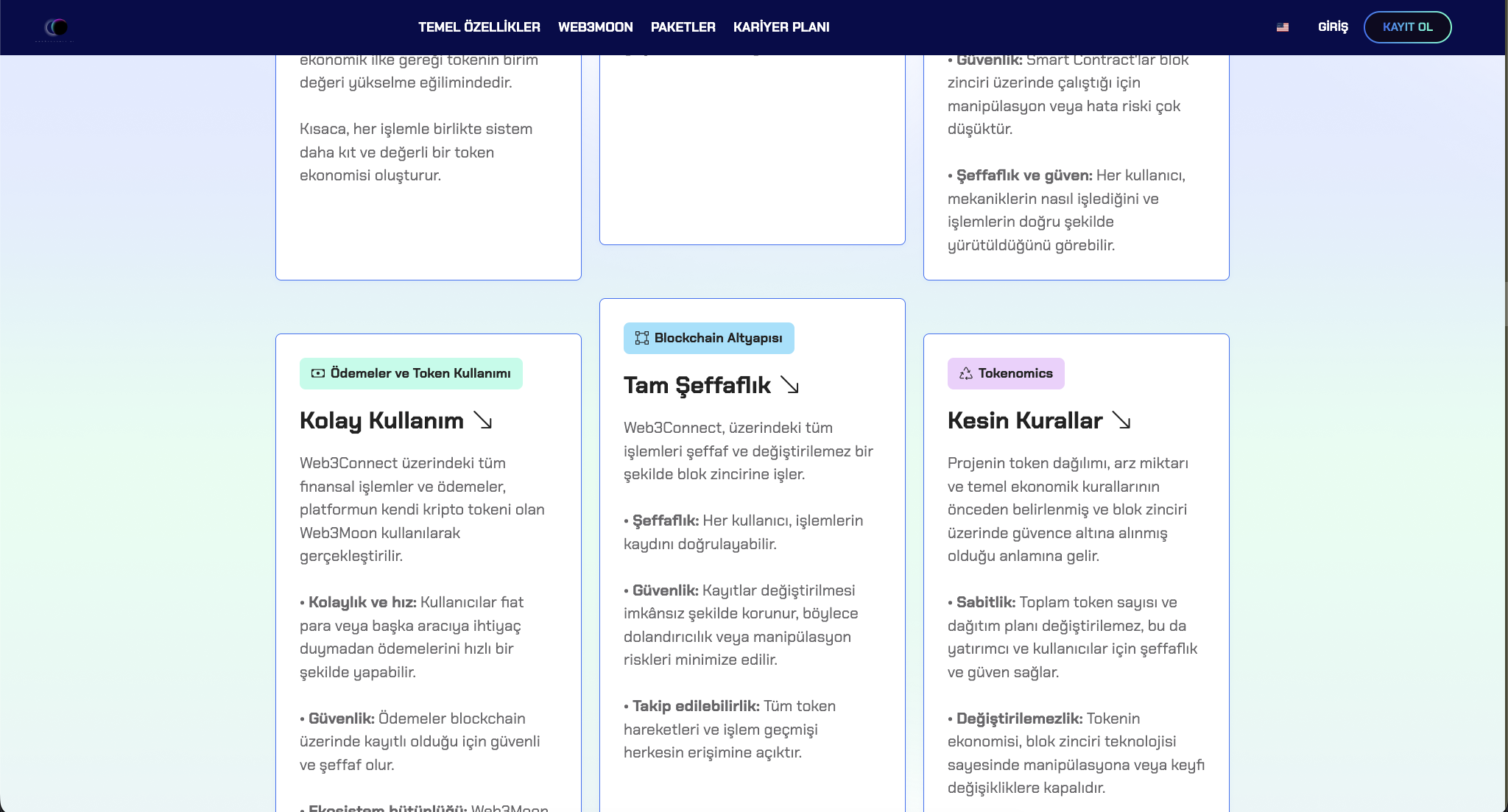
Task: Expand the Tam Şeffaflık card content
Action: pyautogui.click(x=697, y=386)
